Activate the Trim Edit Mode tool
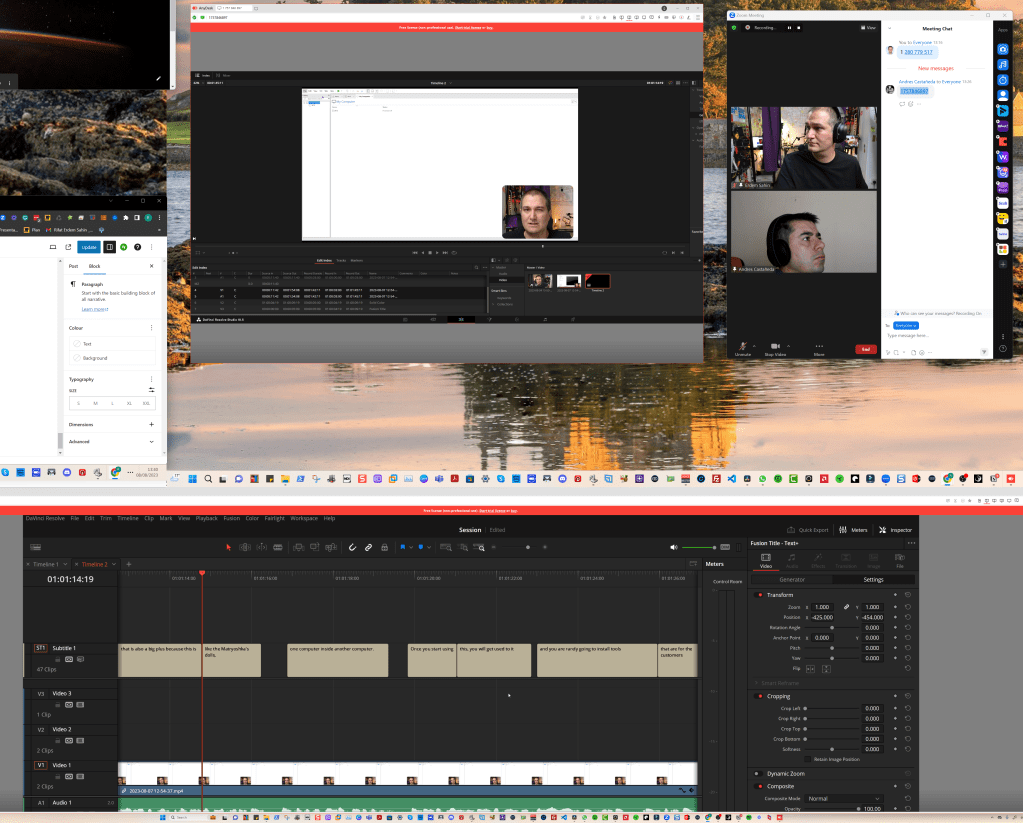The height and width of the screenshot is (823, 1023). tap(245, 547)
